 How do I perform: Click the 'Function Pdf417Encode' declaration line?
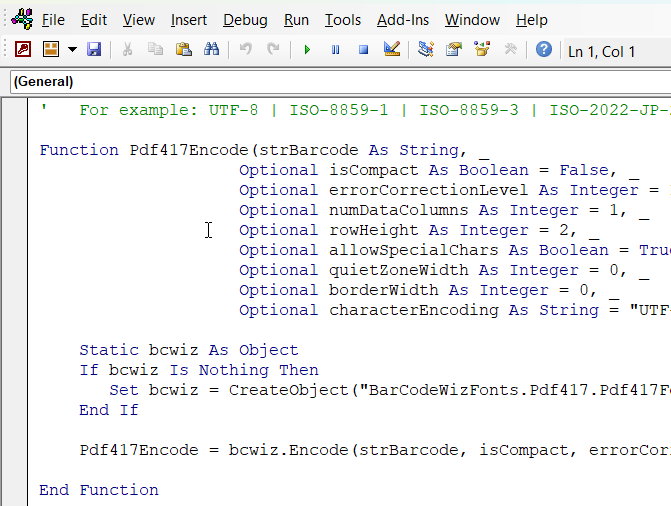tap(264, 150)
